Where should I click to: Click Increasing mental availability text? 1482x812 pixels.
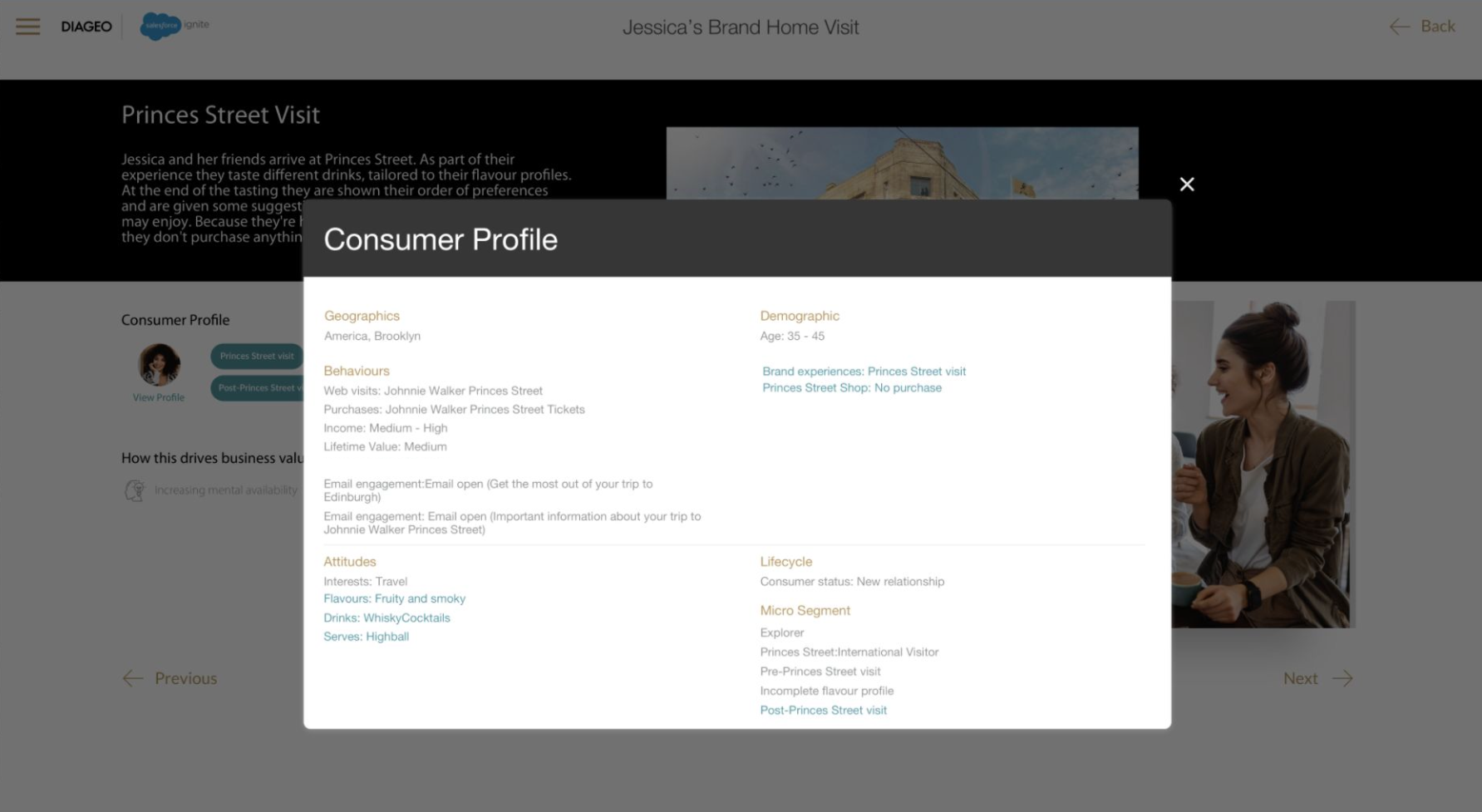(225, 490)
